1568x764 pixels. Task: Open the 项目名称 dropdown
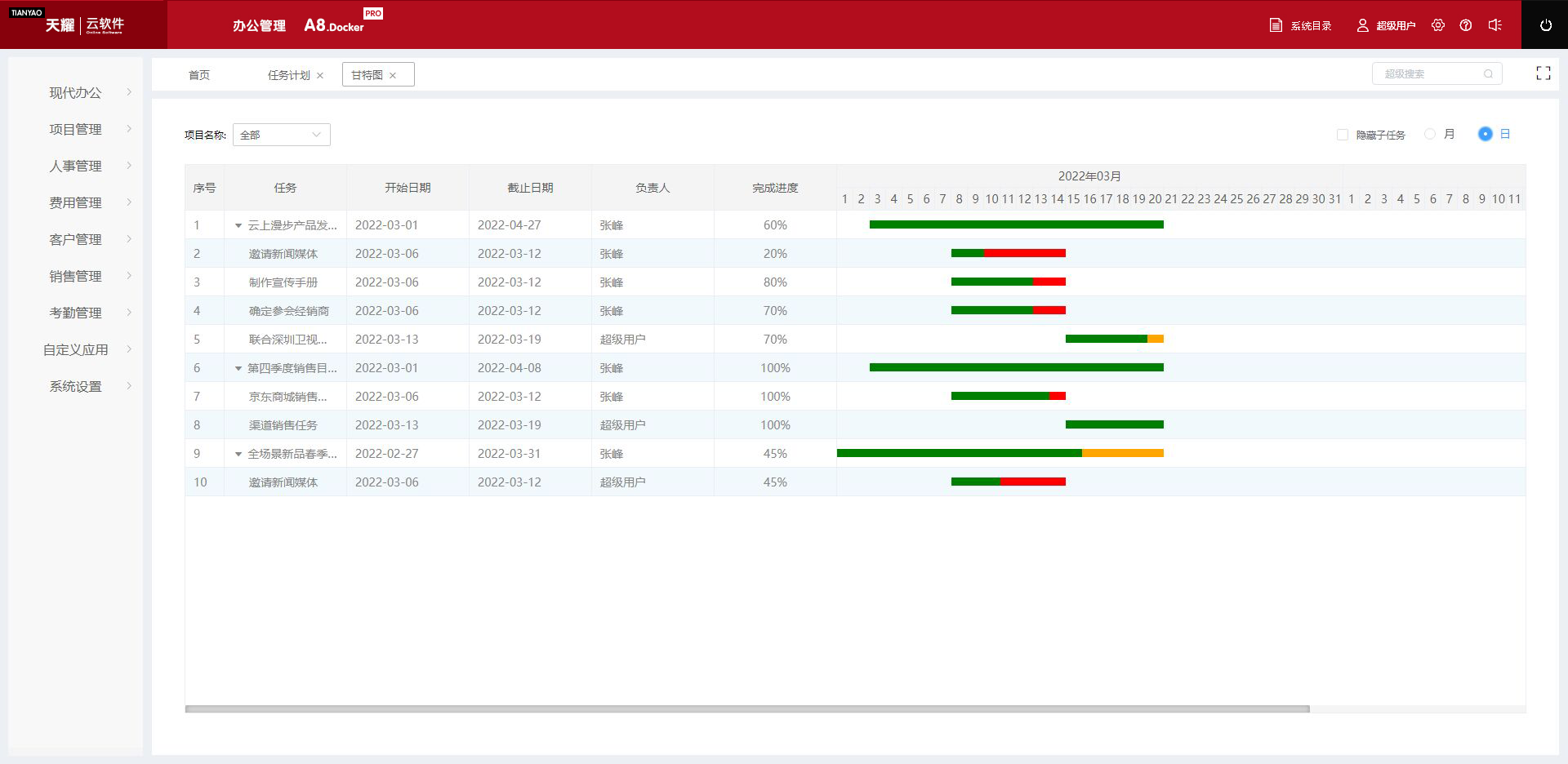(281, 135)
